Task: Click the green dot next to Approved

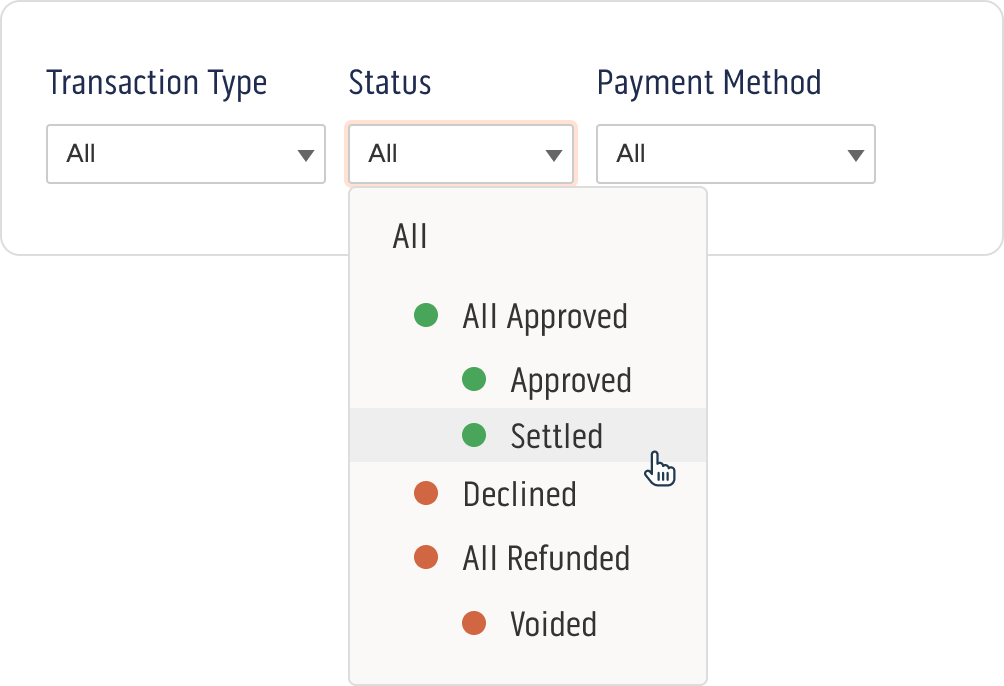Action: pos(474,380)
